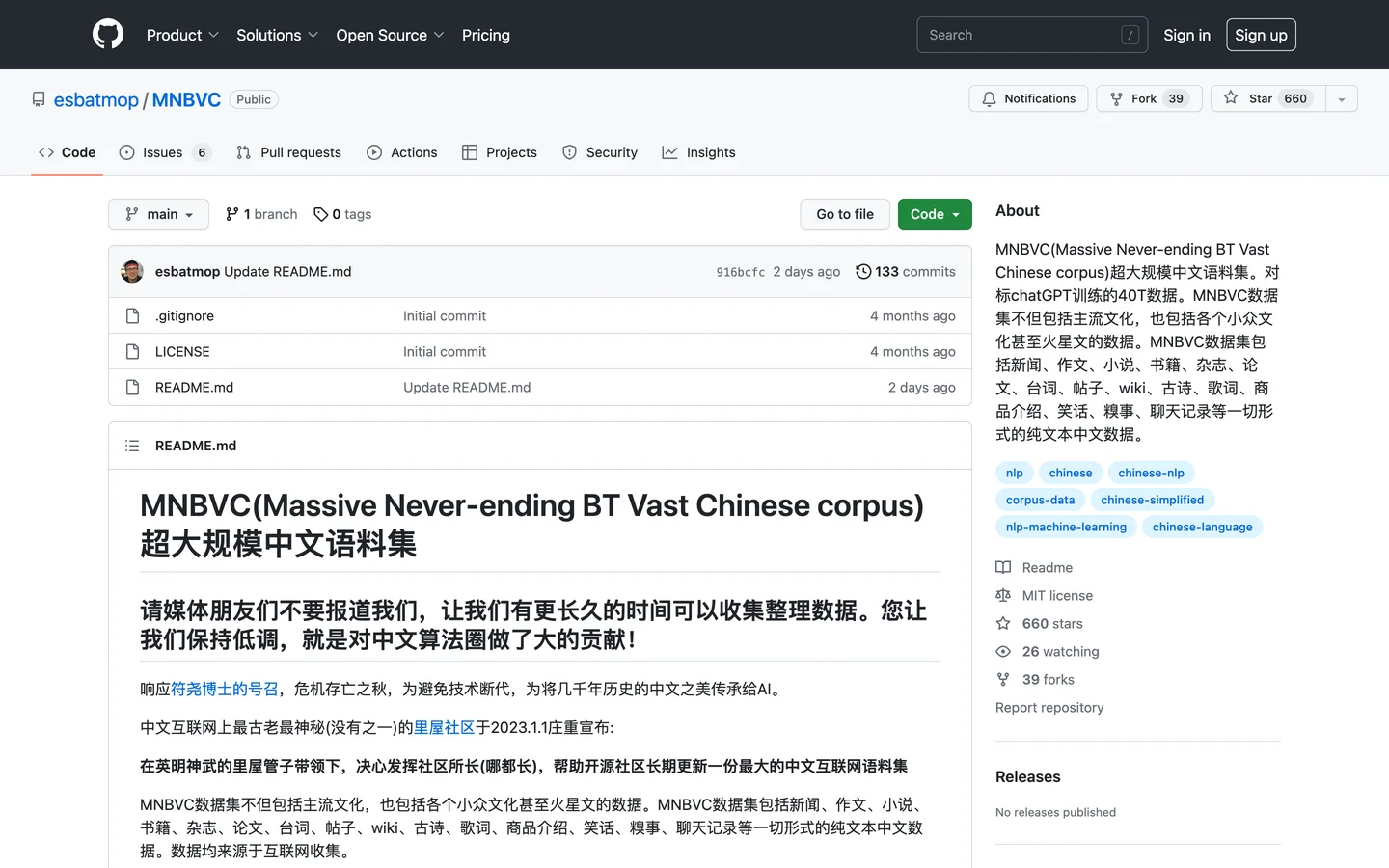Image resolution: width=1389 pixels, height=868 pixels.
Task: Open the Insights tab
Action: 698,152
